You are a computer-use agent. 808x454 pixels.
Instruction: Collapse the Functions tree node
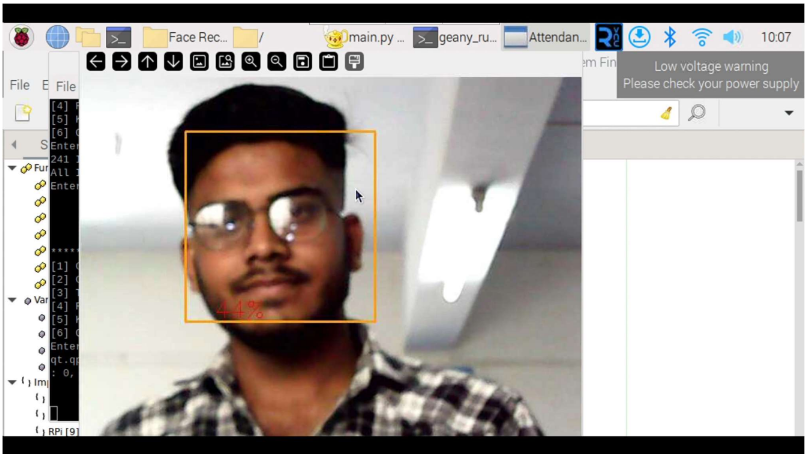coord(12,168)
